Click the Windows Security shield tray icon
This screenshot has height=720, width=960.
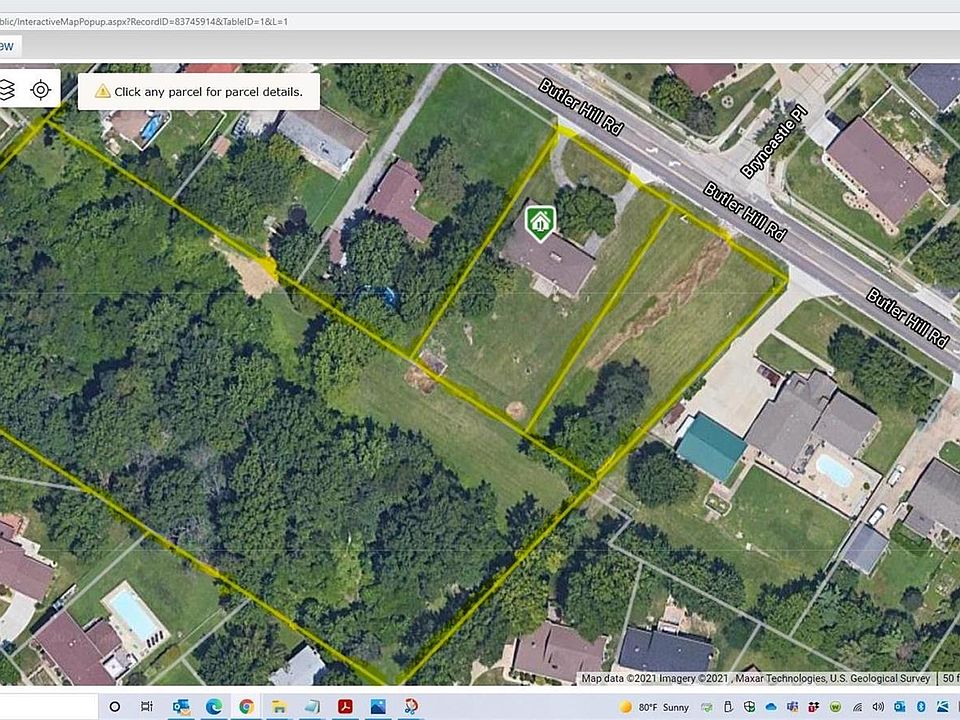(x=749, y=707)
